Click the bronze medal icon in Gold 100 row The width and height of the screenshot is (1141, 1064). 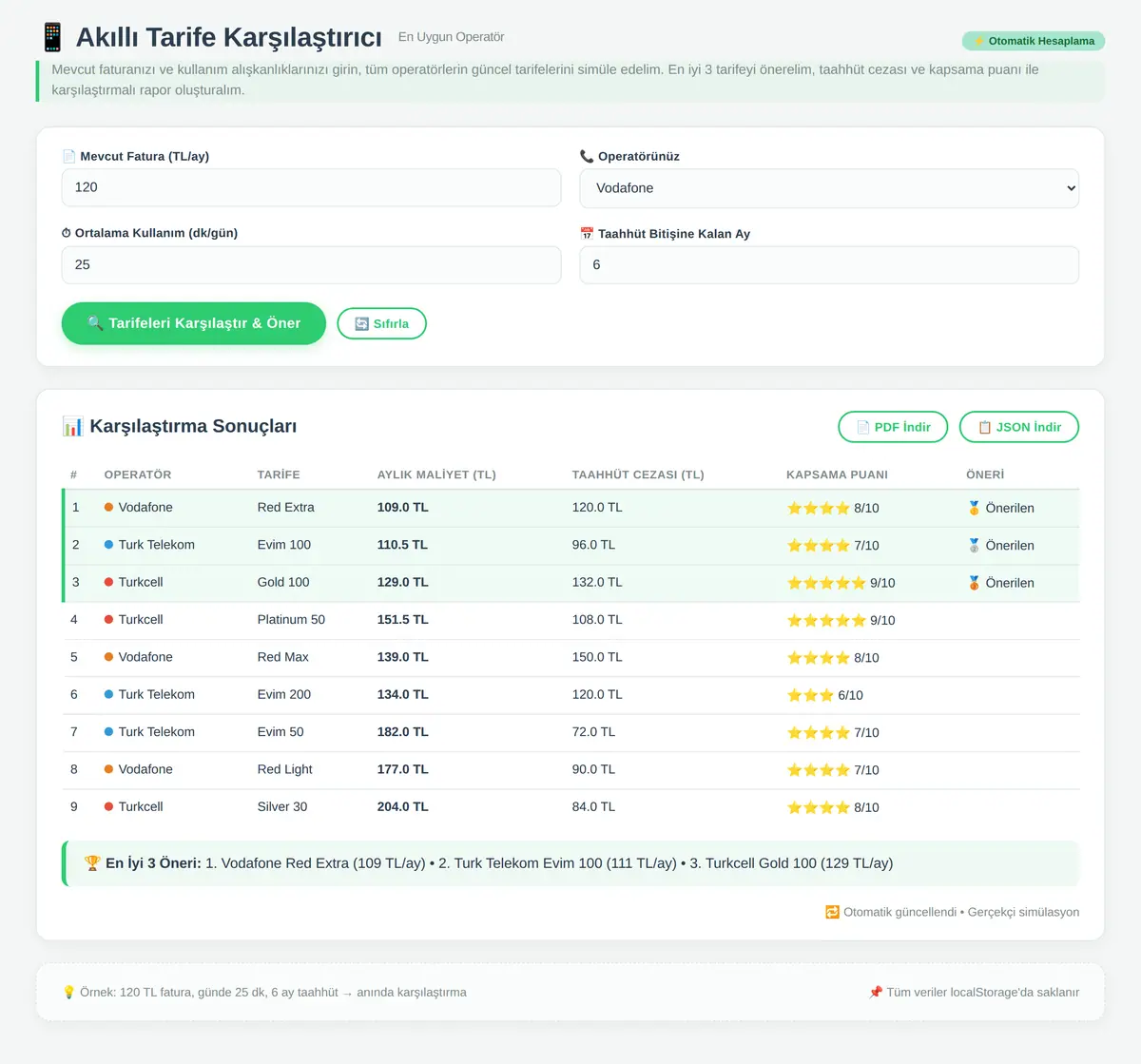point(974,583)
